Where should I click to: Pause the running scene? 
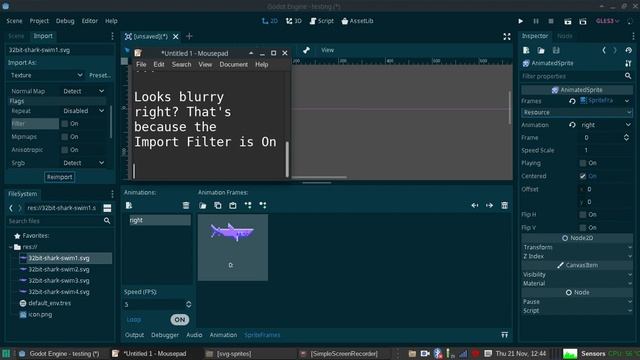coord(536,21)
